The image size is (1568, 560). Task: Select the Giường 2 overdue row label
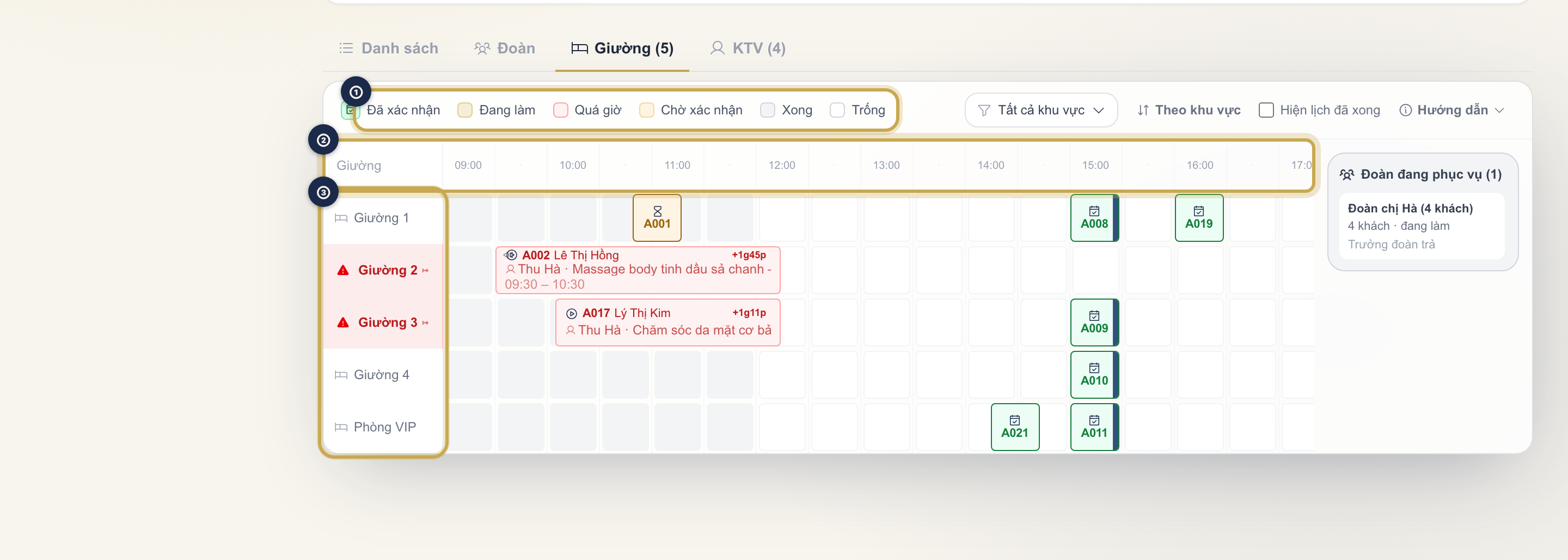click(x=383, y=270)
